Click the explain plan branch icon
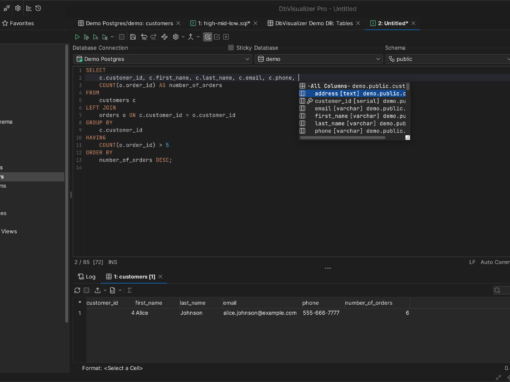Viewport: 510px width, 382px height. (191, 37)
